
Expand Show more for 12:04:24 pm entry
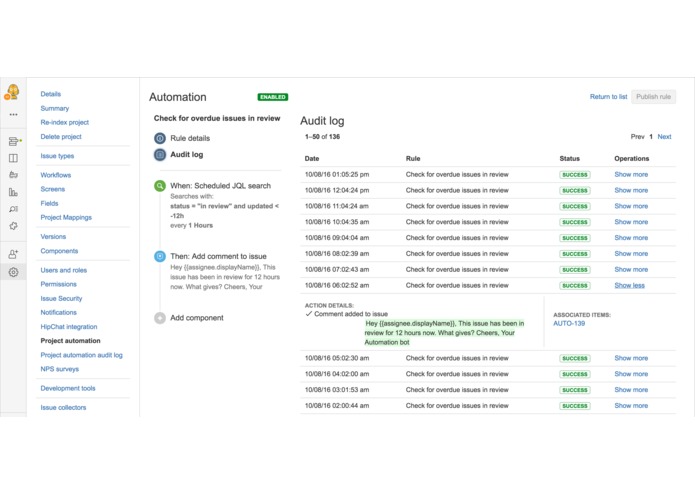click(631, 190)
